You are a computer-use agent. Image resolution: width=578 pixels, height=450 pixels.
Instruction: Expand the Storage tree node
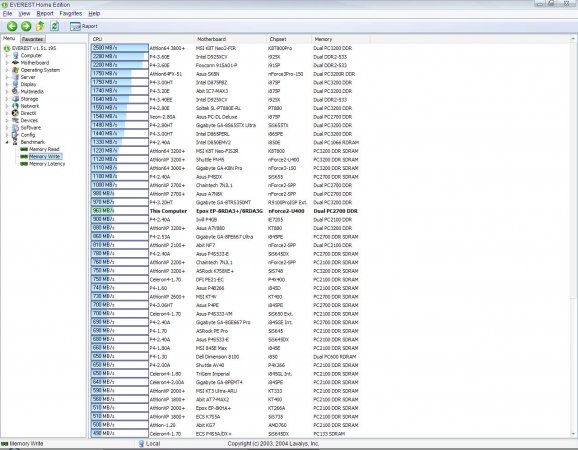[7, 99]
